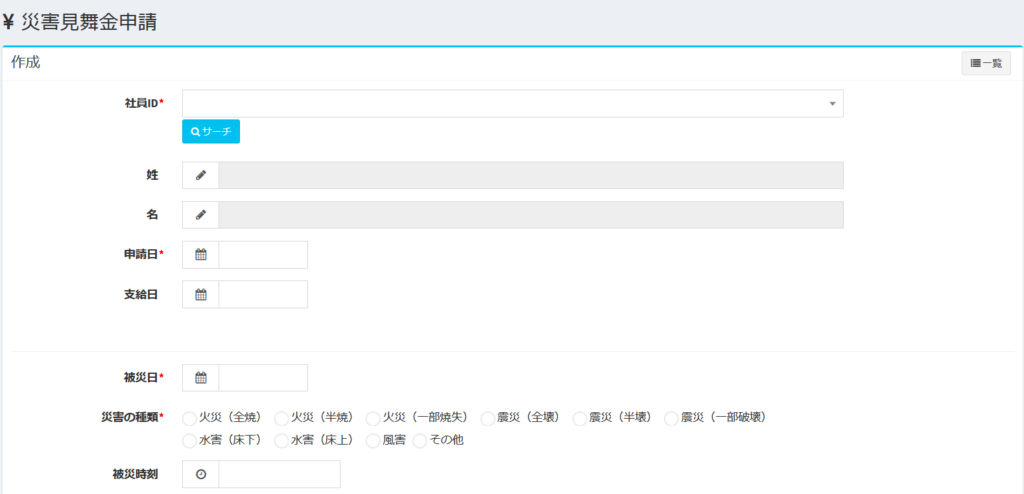1024x494 pixels.
Task: Click the サーチ search button
Action: pyautogui.click(x=211, y=131)
